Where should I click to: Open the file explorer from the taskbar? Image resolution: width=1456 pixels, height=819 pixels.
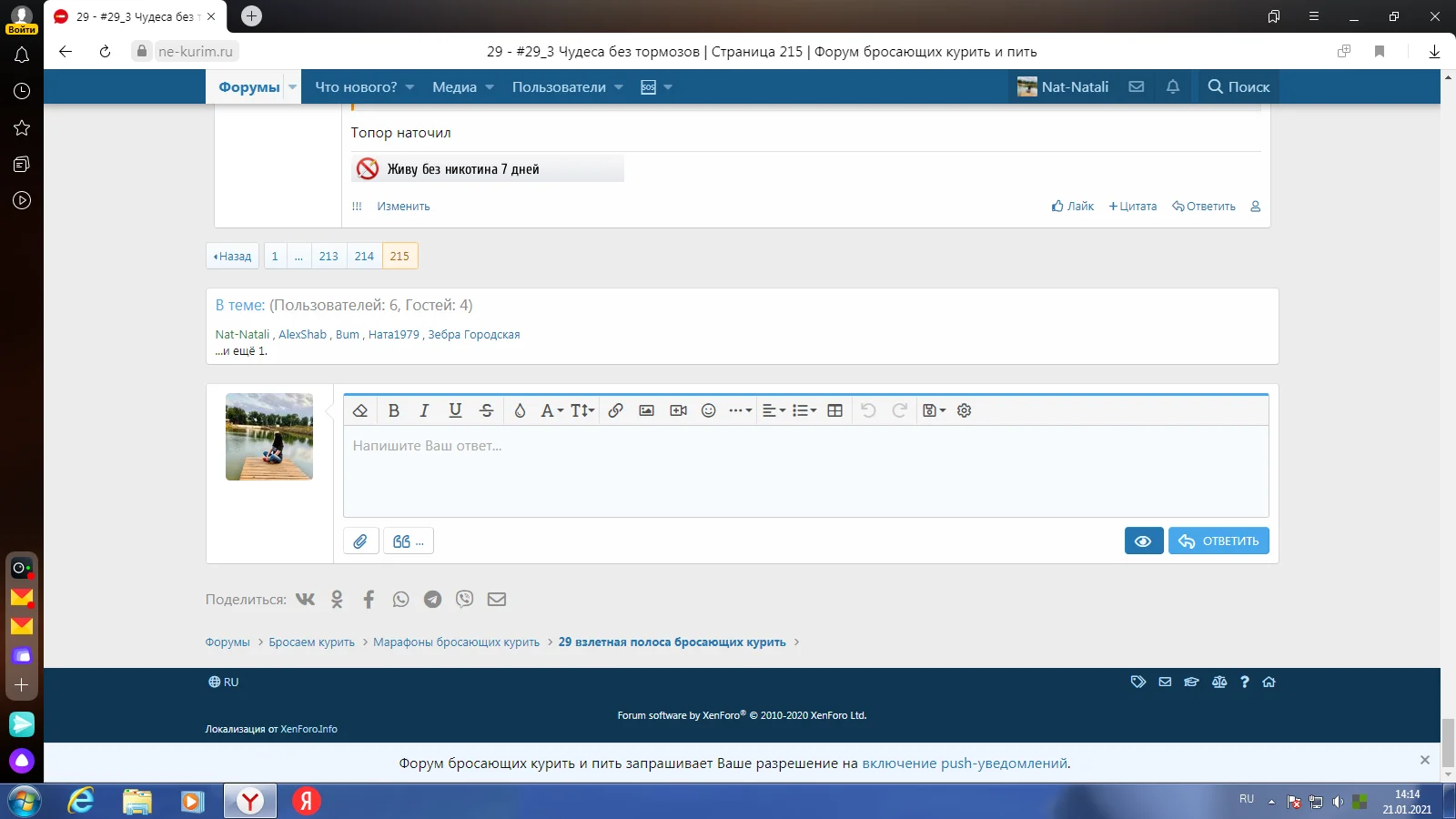pos(137,801)
